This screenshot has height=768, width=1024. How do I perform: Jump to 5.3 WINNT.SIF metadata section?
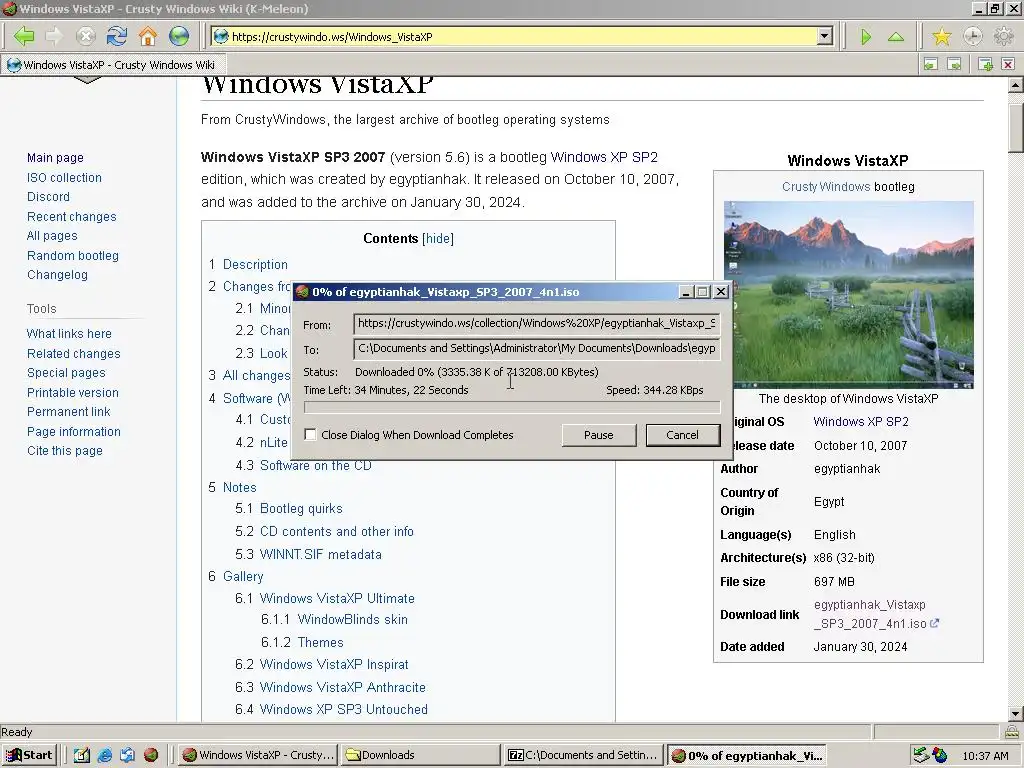click(321, 554)
